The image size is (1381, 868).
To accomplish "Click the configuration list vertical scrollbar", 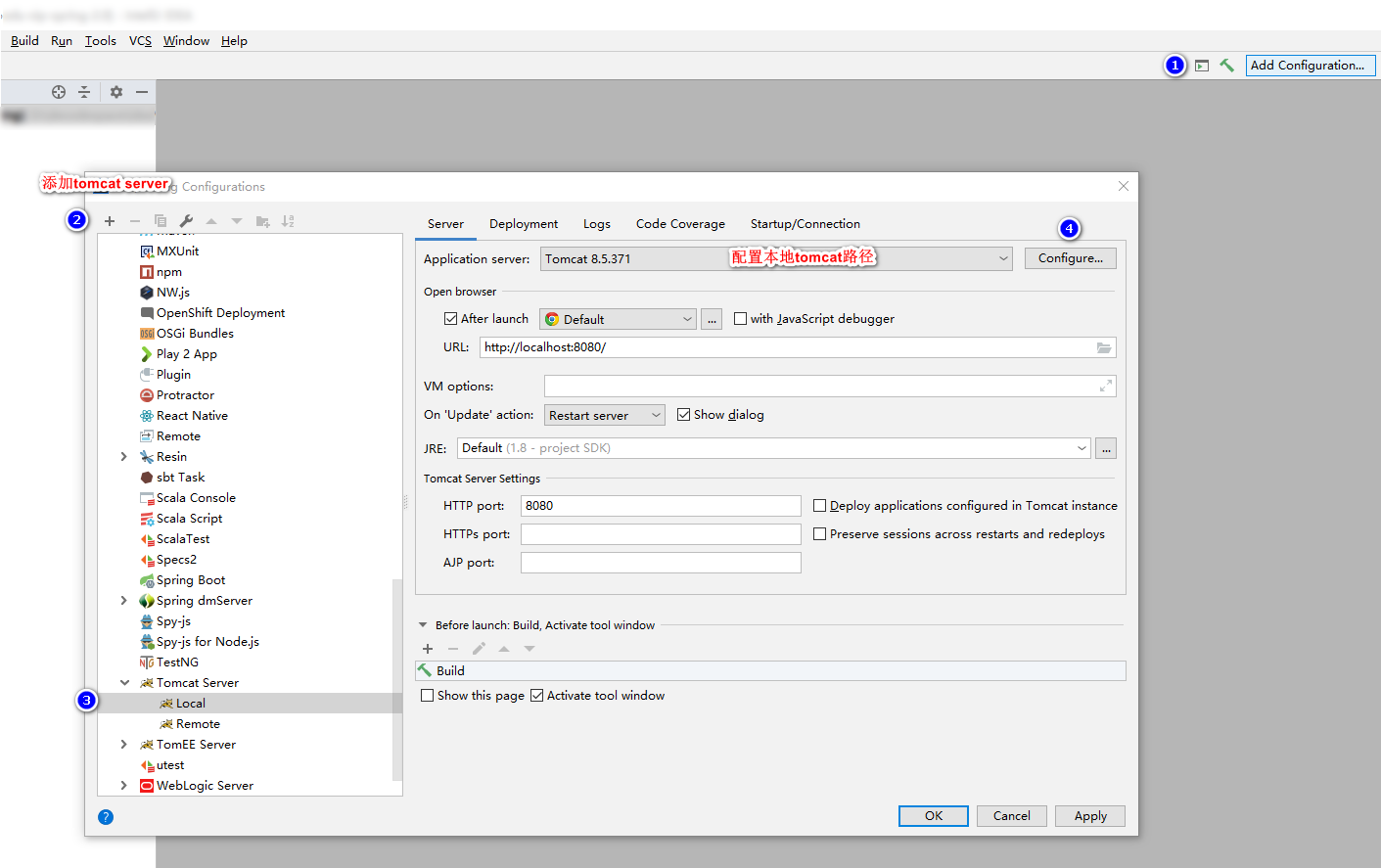I will click(x=397, y=680).
